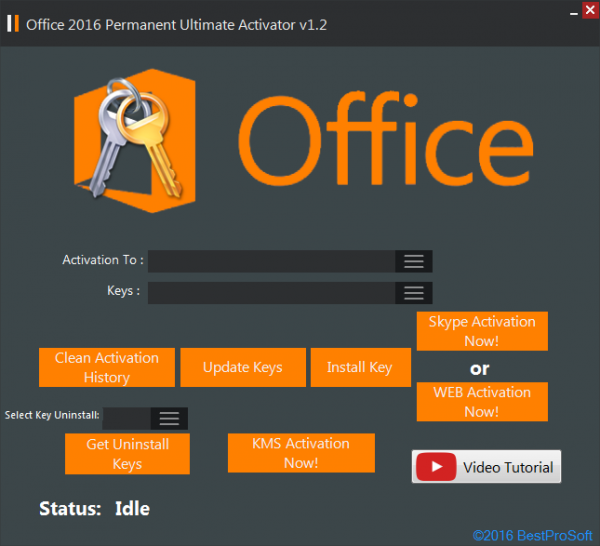Click inside the Keys field
Screen dimensions: 600x546
coord(271,293)
